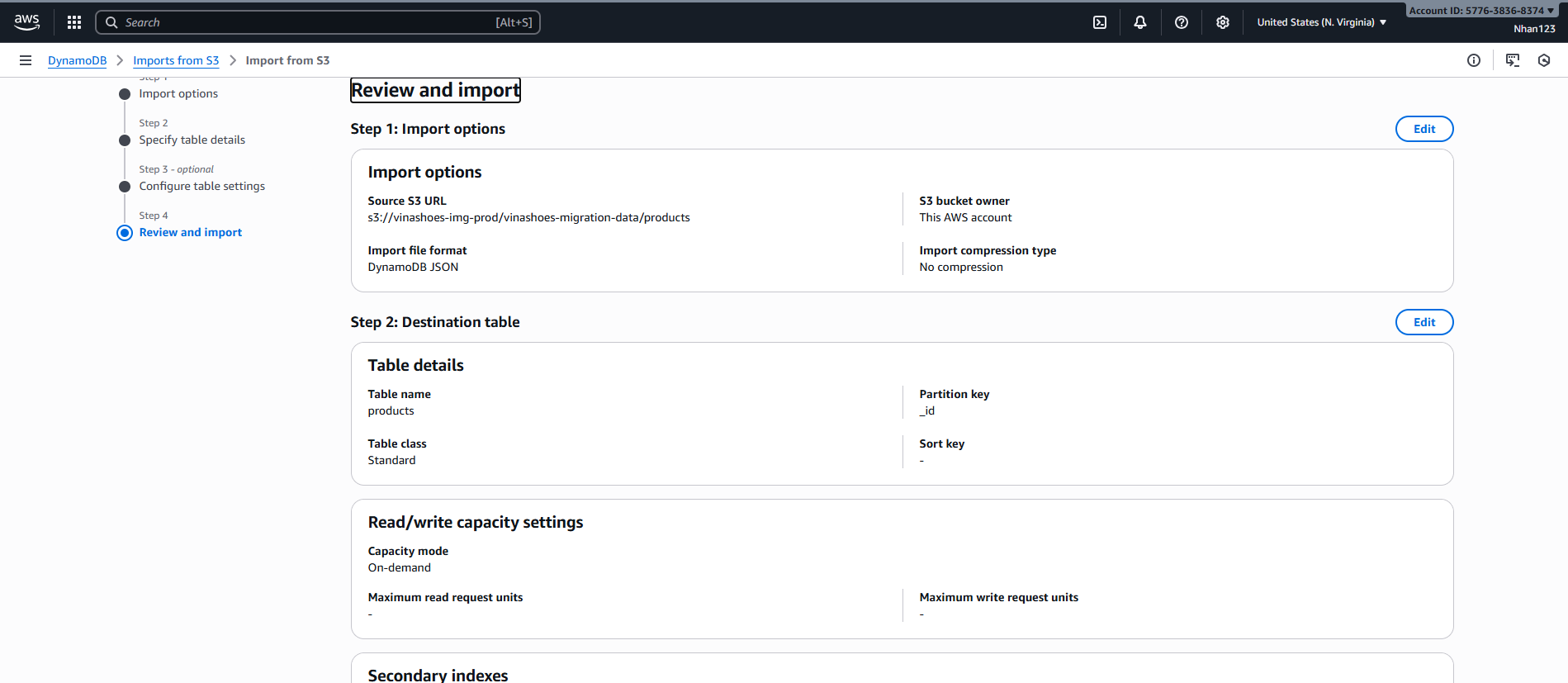
Task: Click Edit for Step 2 Destination table
Action: [1424, 322]
